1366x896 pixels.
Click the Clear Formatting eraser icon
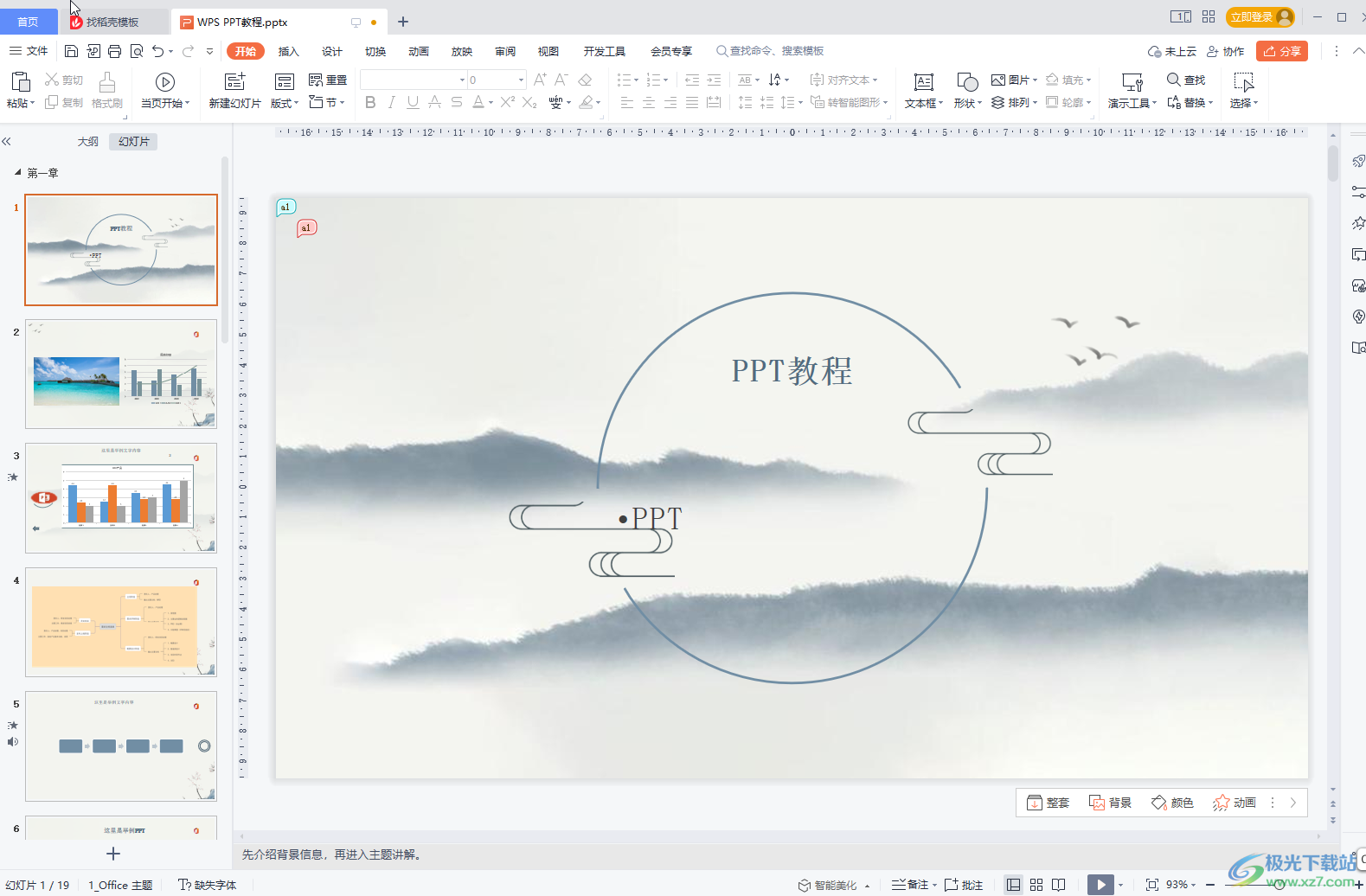(585, 80)
